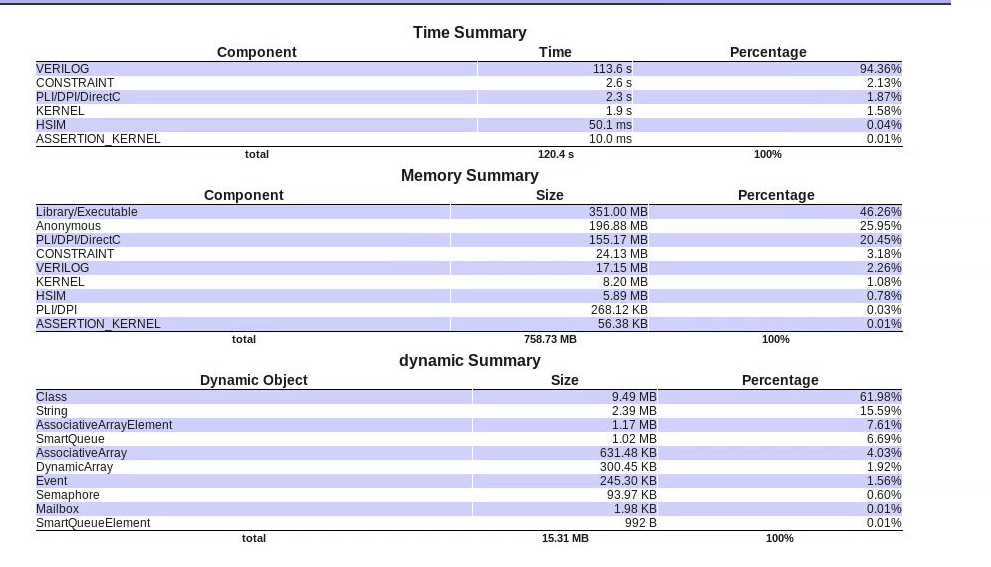991x567 pixels.
Task: Click the SmartQueue dynamic object
Action: pos(70,439)
